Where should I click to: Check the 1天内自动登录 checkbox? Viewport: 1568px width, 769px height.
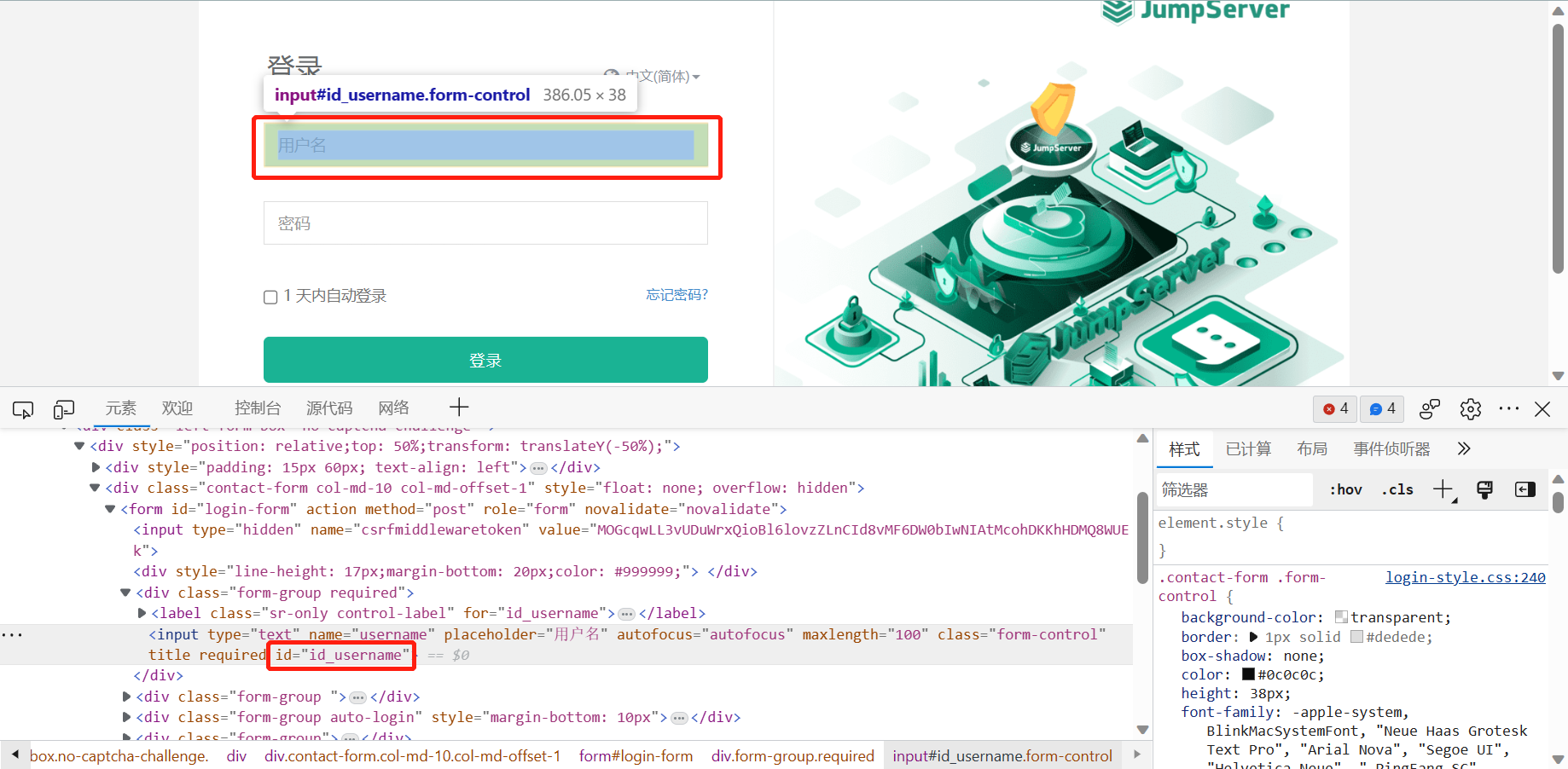tap(270, 296)
